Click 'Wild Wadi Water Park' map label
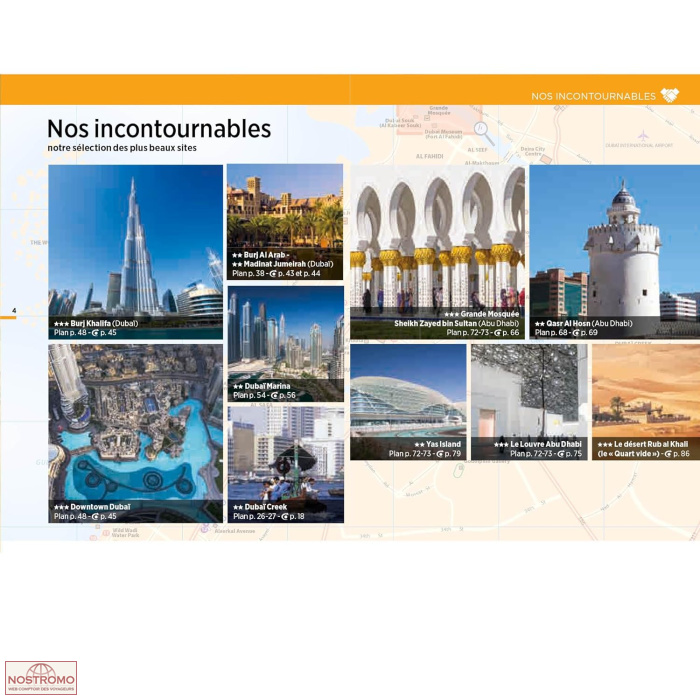 click(125, 533)
